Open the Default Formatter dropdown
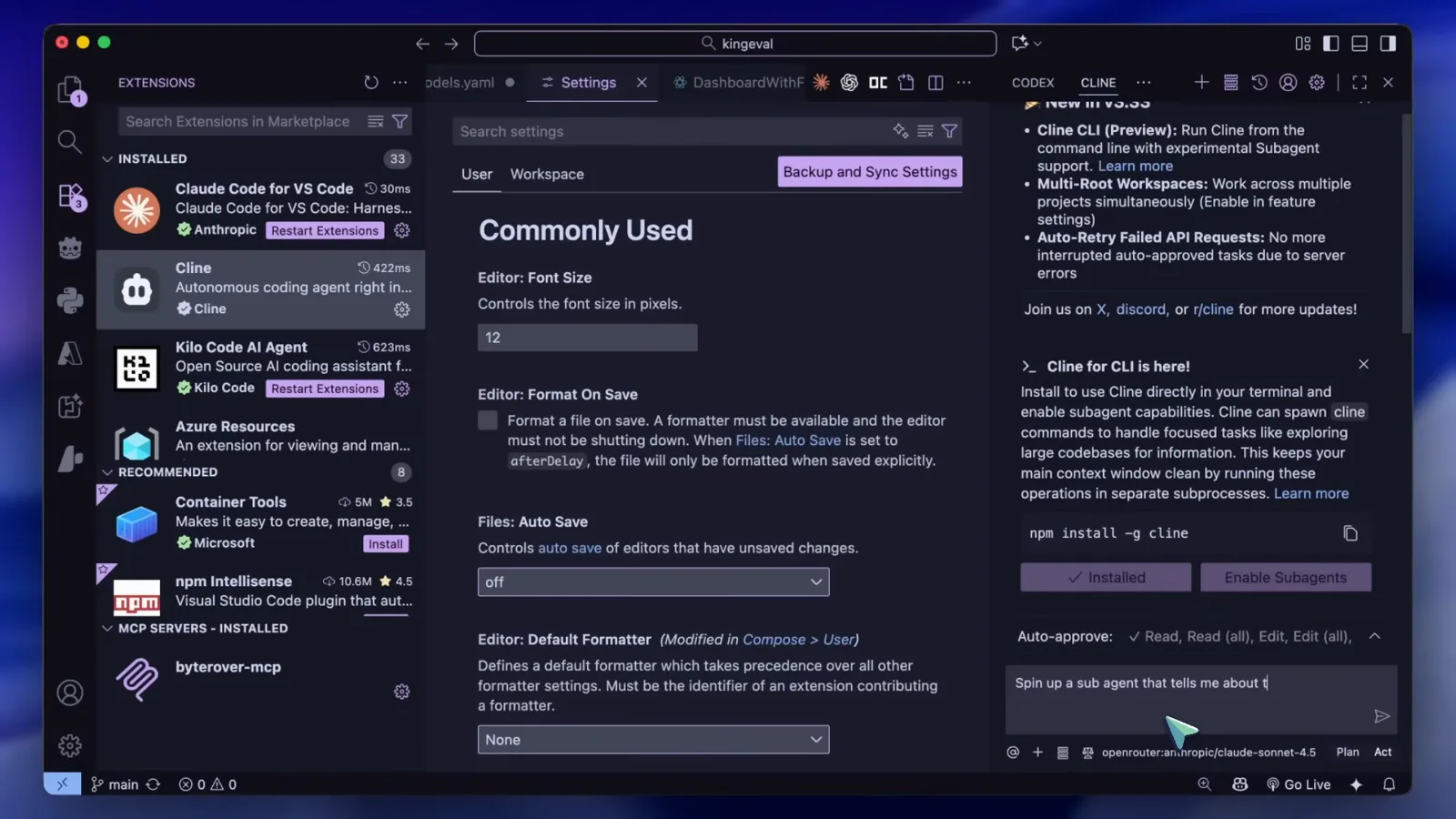The image size is (1456, 819). pos(653,740)
